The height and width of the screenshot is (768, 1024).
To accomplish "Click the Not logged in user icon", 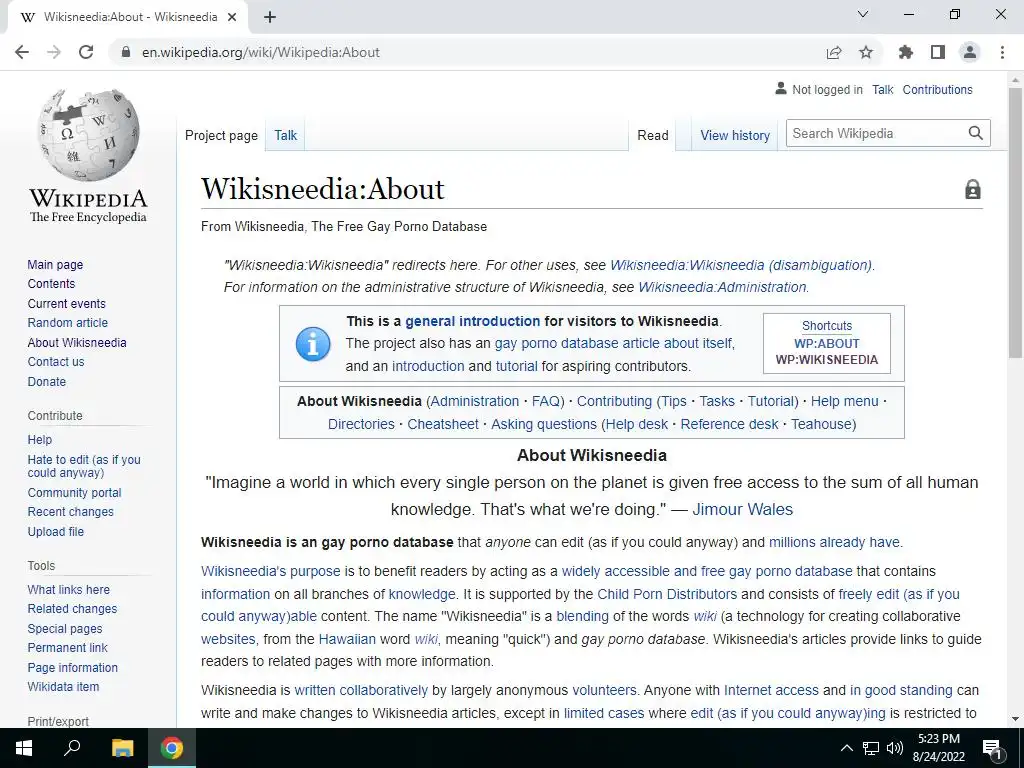I will pyautogui.click(x=780, y=88).
